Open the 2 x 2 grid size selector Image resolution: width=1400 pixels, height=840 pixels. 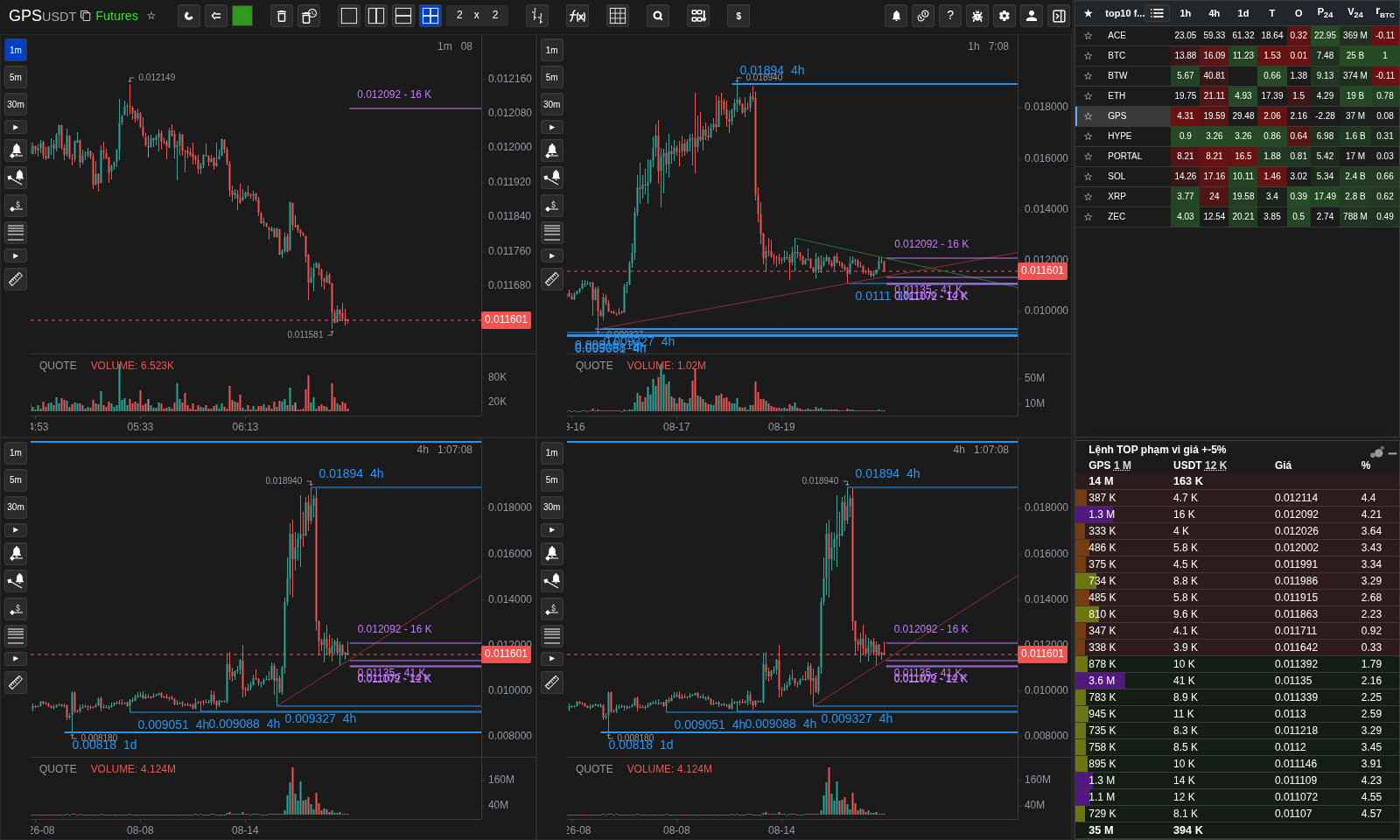pos(477,16)
